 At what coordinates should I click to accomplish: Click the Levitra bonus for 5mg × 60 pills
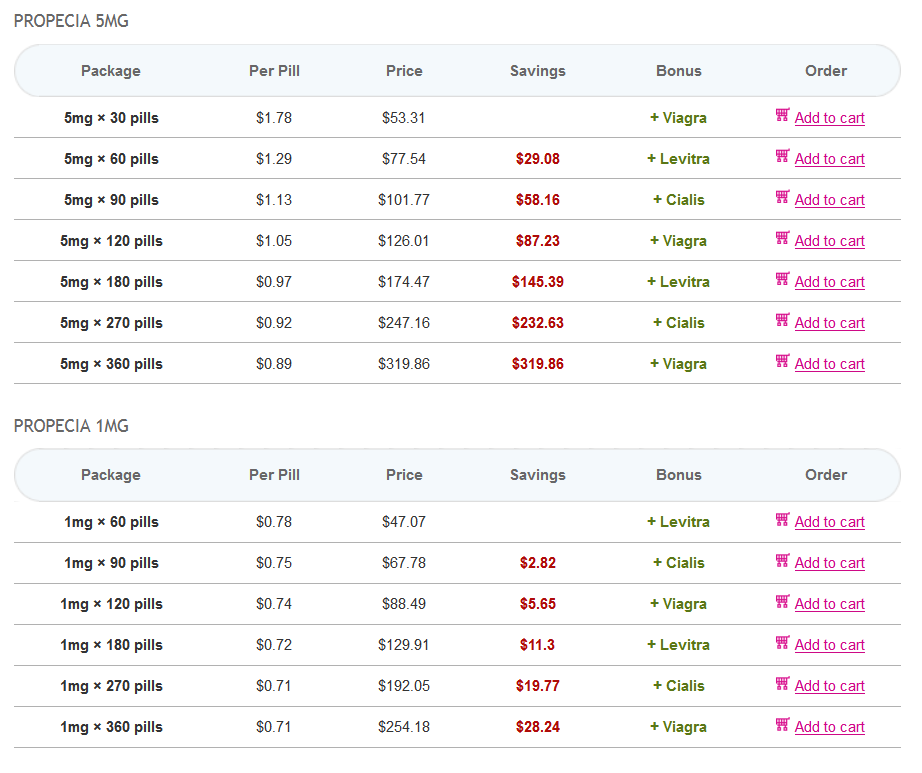point(678,159)
